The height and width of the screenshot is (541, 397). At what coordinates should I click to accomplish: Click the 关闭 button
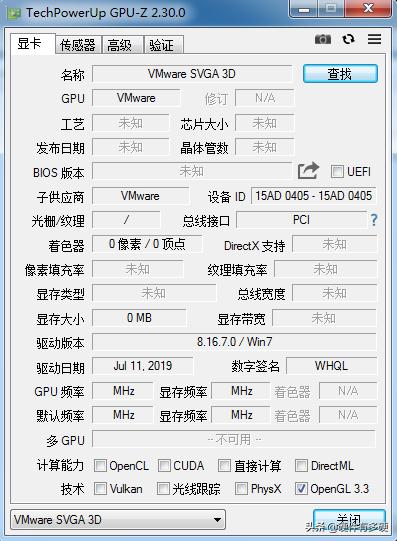[x=349, y=519]
